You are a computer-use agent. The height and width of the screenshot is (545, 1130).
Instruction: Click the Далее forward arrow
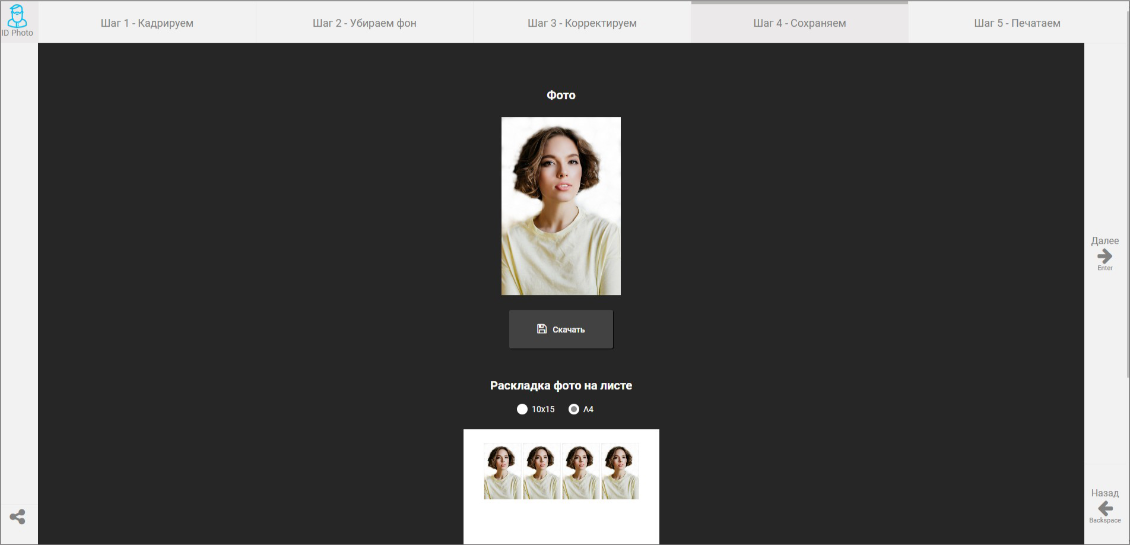point(1105,256)
